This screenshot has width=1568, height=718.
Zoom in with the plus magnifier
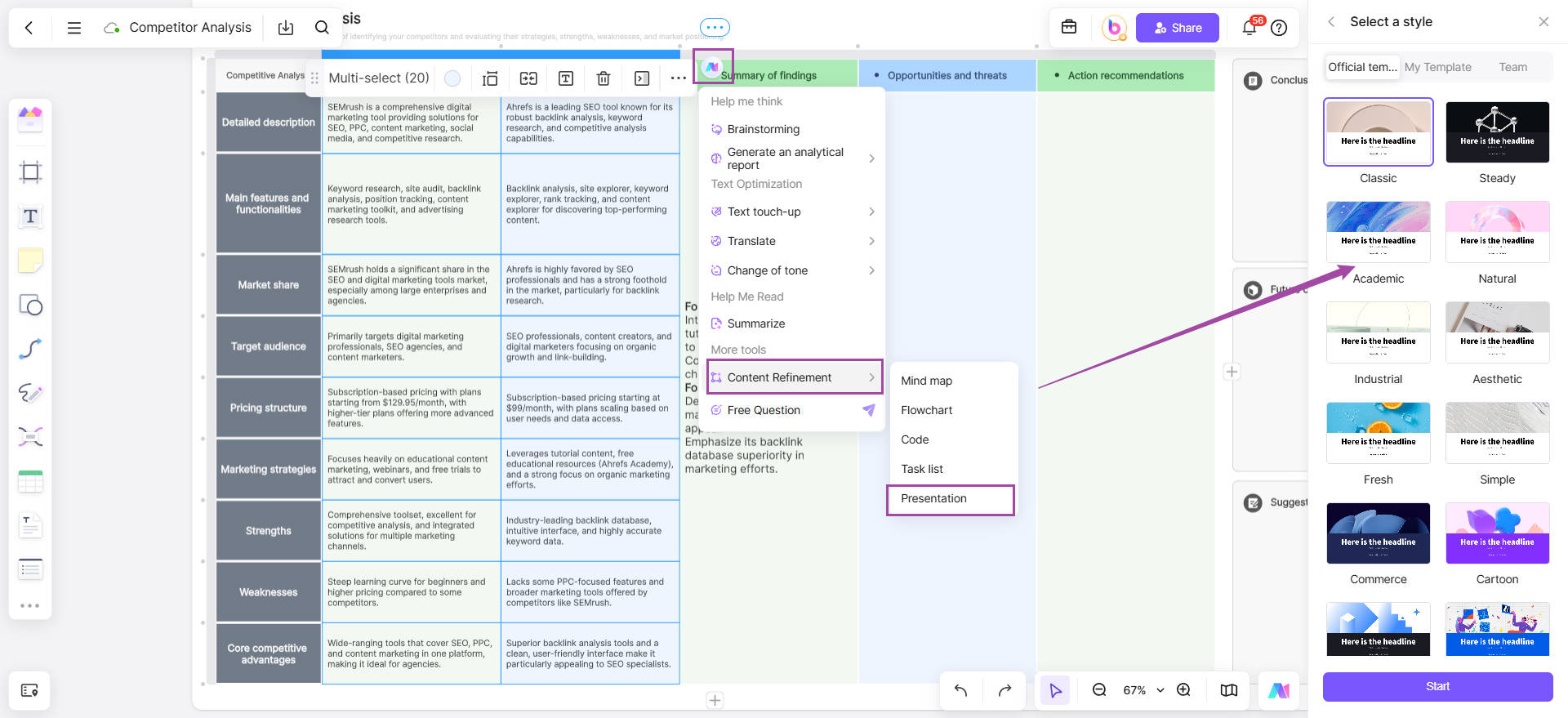[x=1184, y=690]
